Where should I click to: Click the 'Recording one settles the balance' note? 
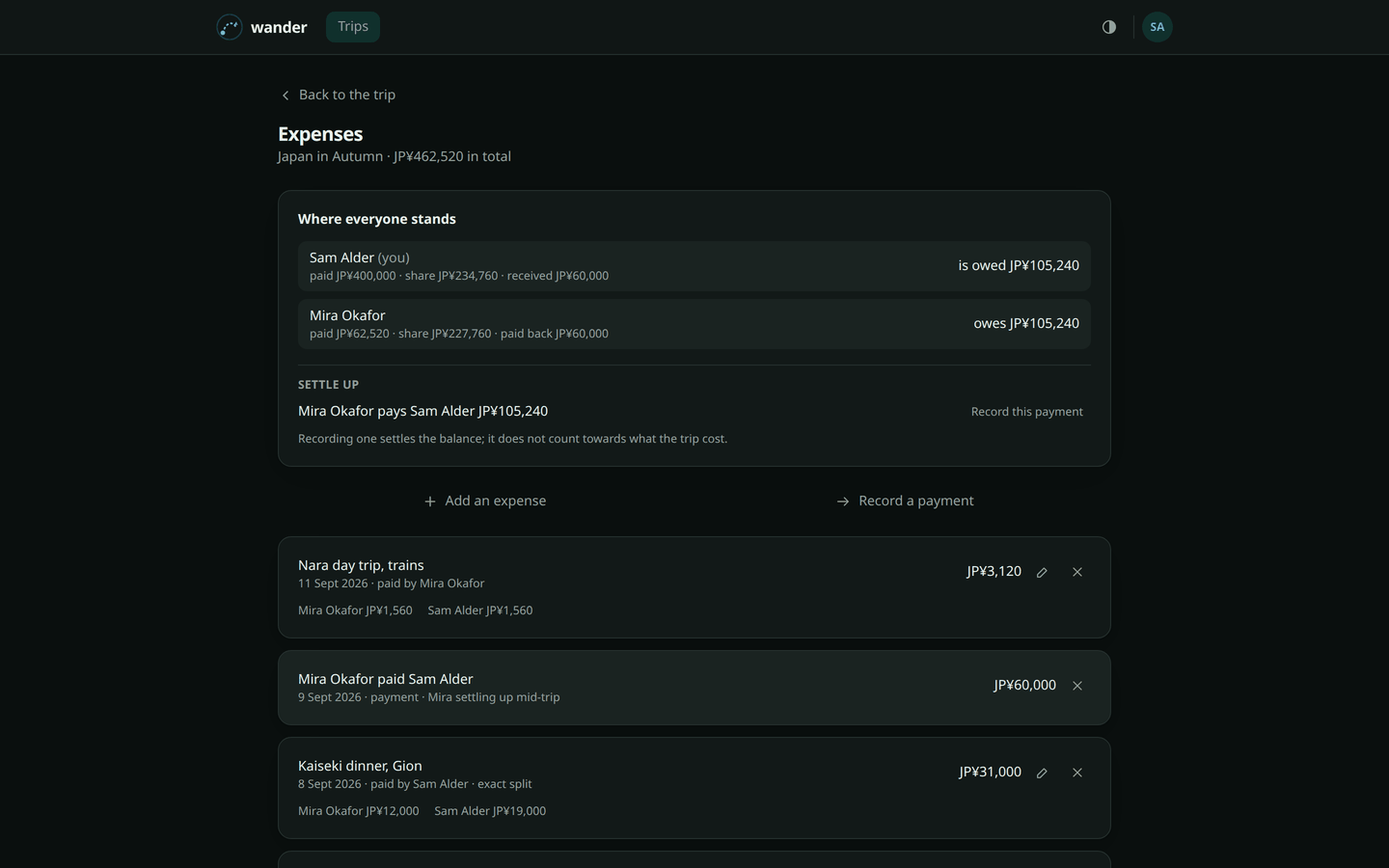click(x=513, y=439)
